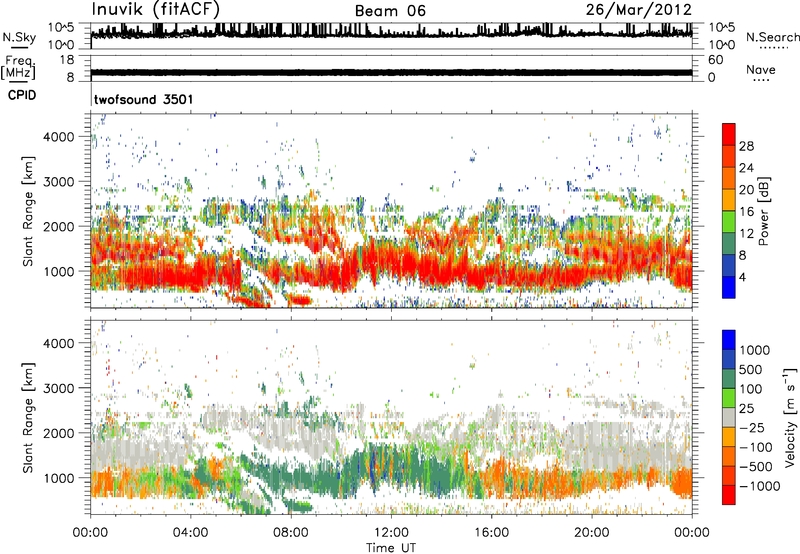Click the '12' Power scale label
The height and width of the screenshot is (554, 800).
pos(746,234)
